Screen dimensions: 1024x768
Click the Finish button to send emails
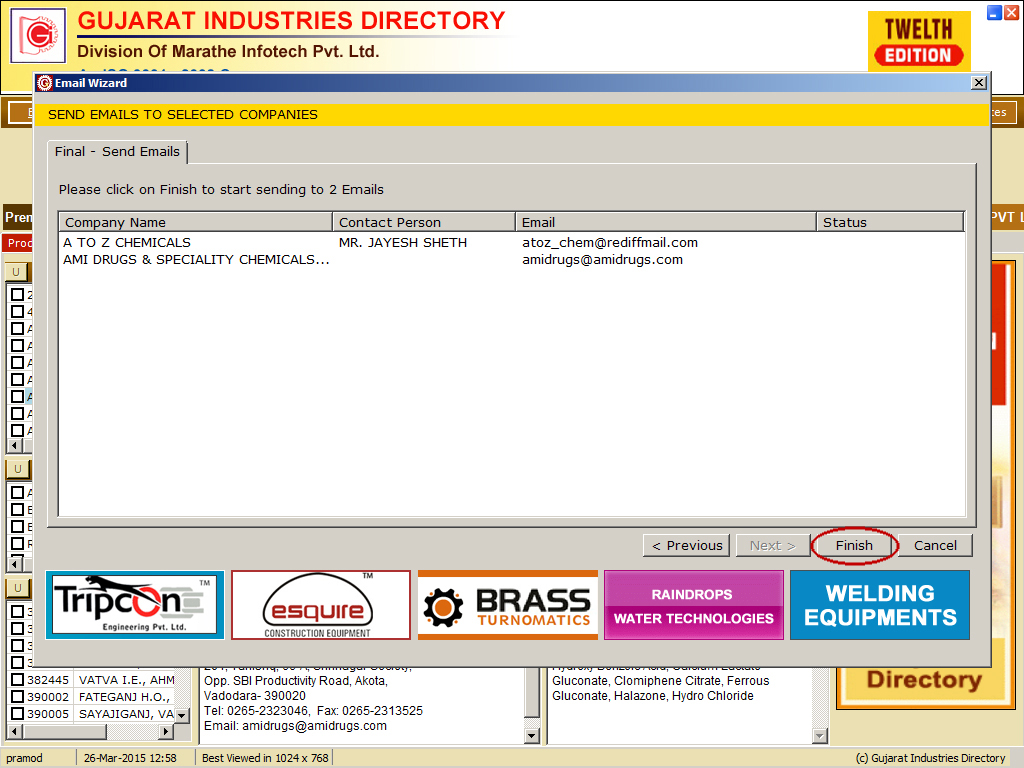tap(854, 545)
